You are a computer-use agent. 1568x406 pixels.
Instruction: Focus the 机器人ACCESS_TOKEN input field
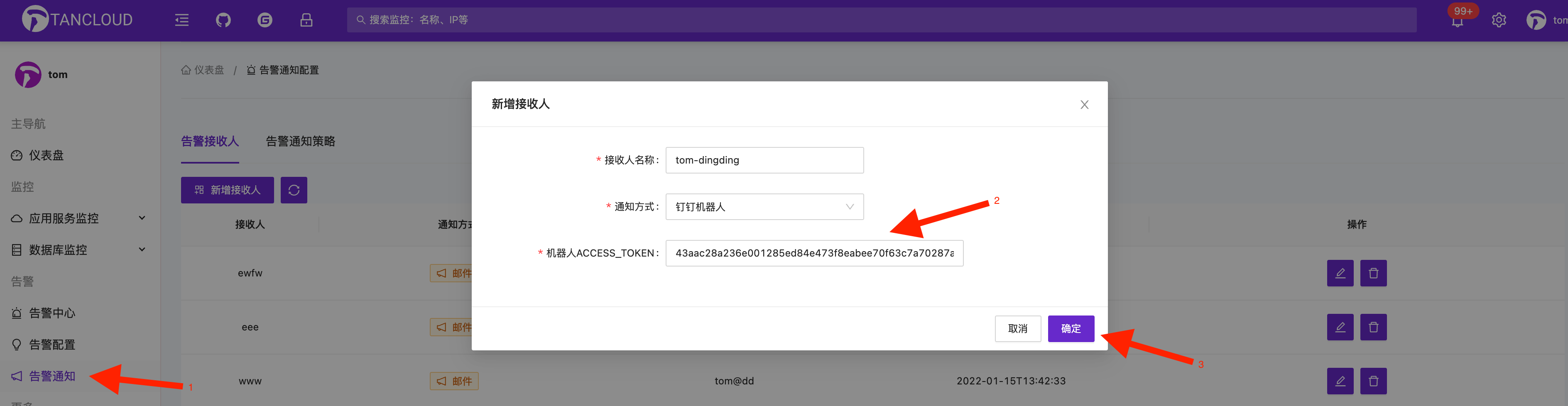pyautogui.click(x=814, y=253)
